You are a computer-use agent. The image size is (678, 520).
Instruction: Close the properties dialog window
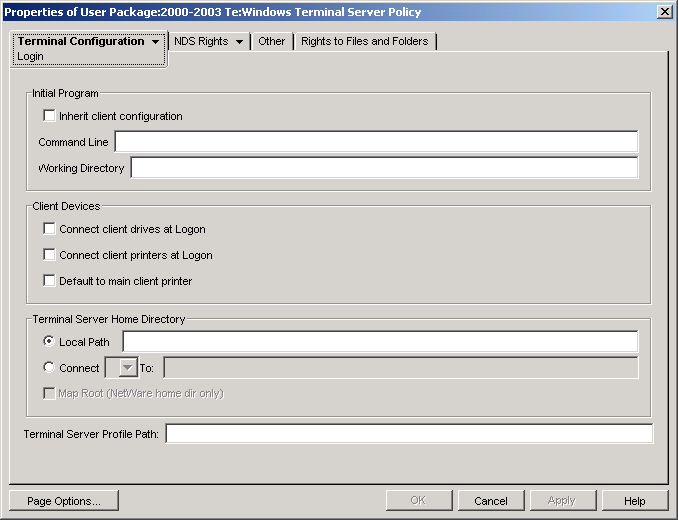[x=665, y=12]
